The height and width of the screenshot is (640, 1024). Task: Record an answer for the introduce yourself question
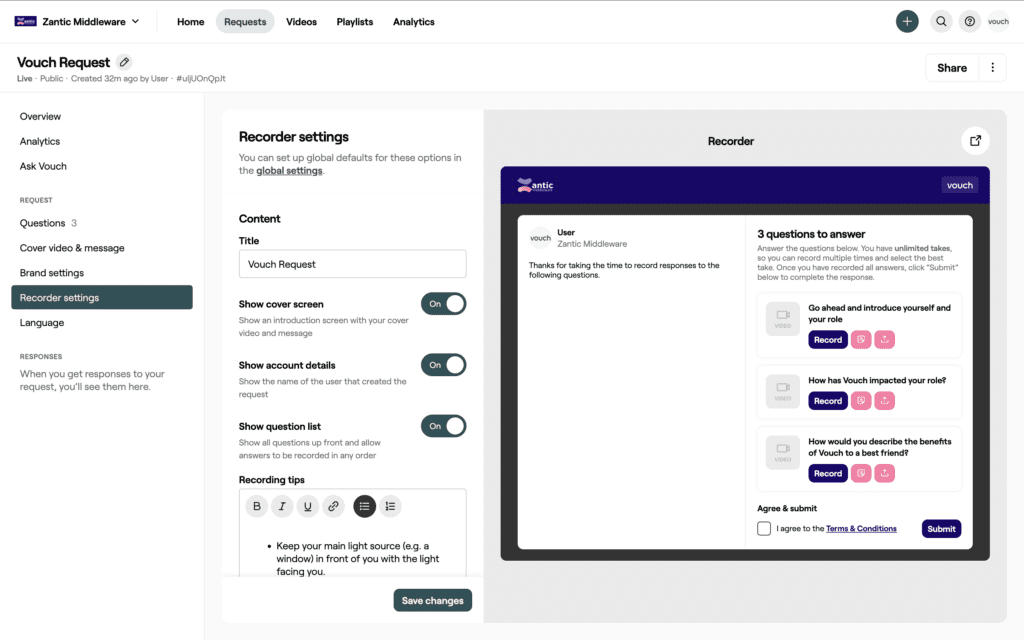(x=827, y=340)
